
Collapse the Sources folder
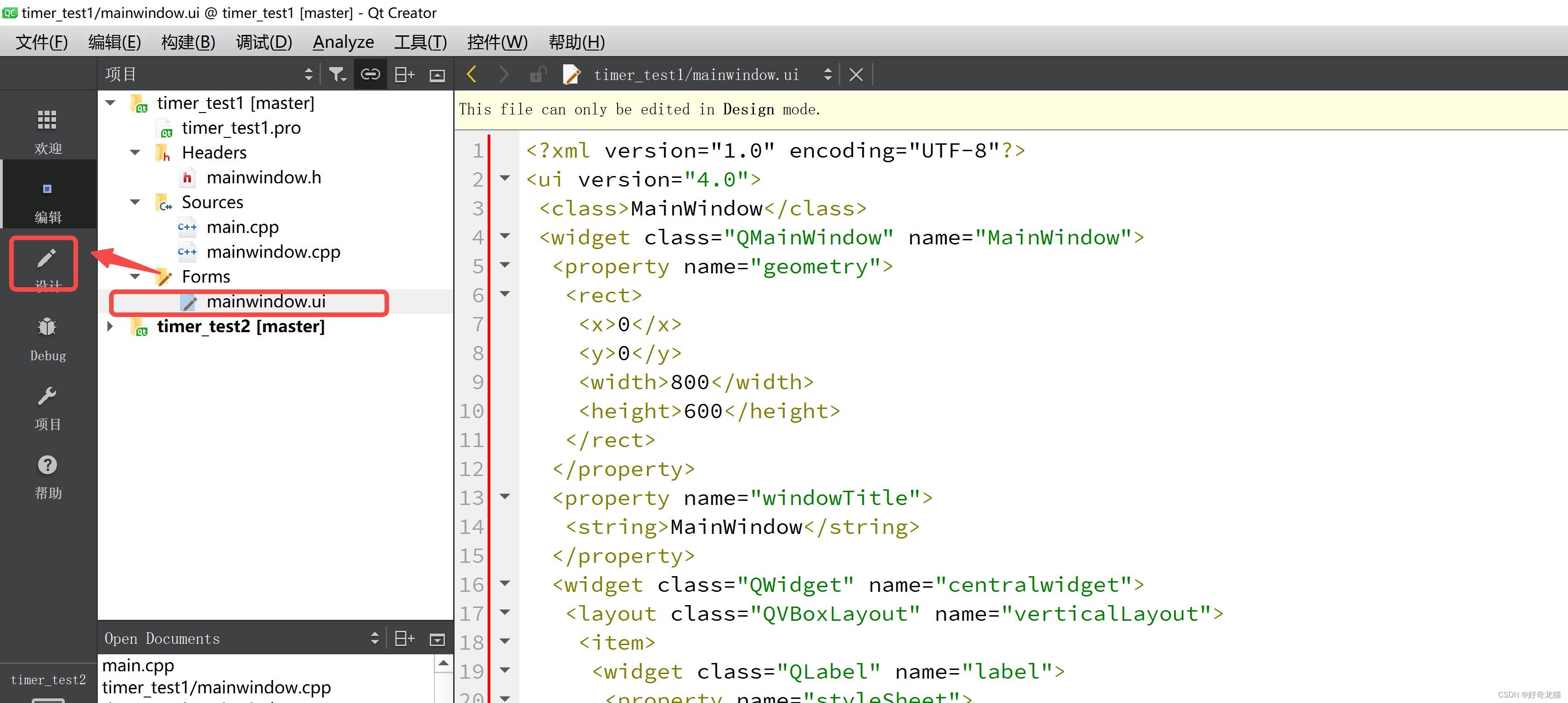(135, 202)
